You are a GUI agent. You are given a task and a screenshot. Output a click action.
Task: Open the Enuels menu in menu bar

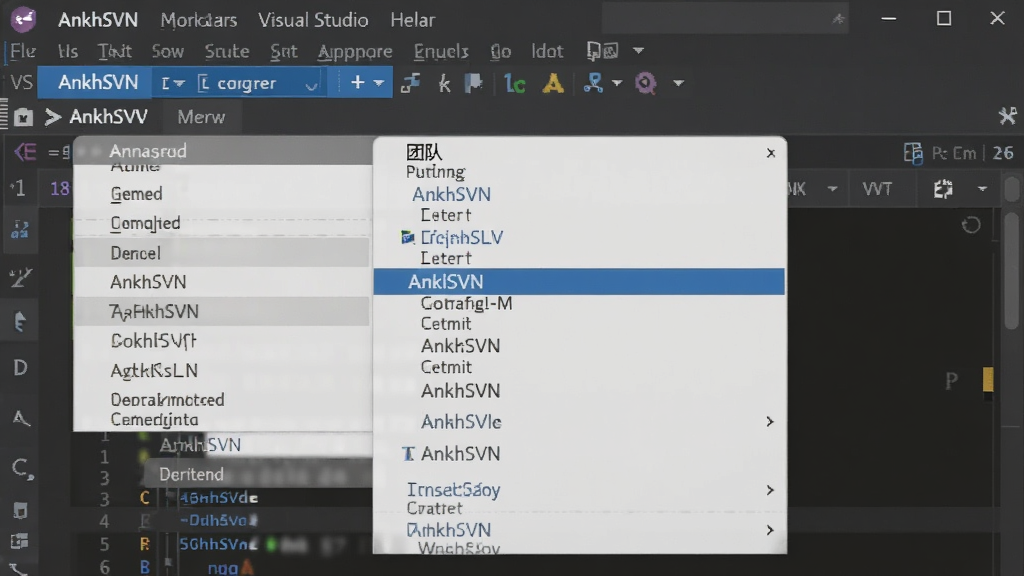(x=441, y=51)
